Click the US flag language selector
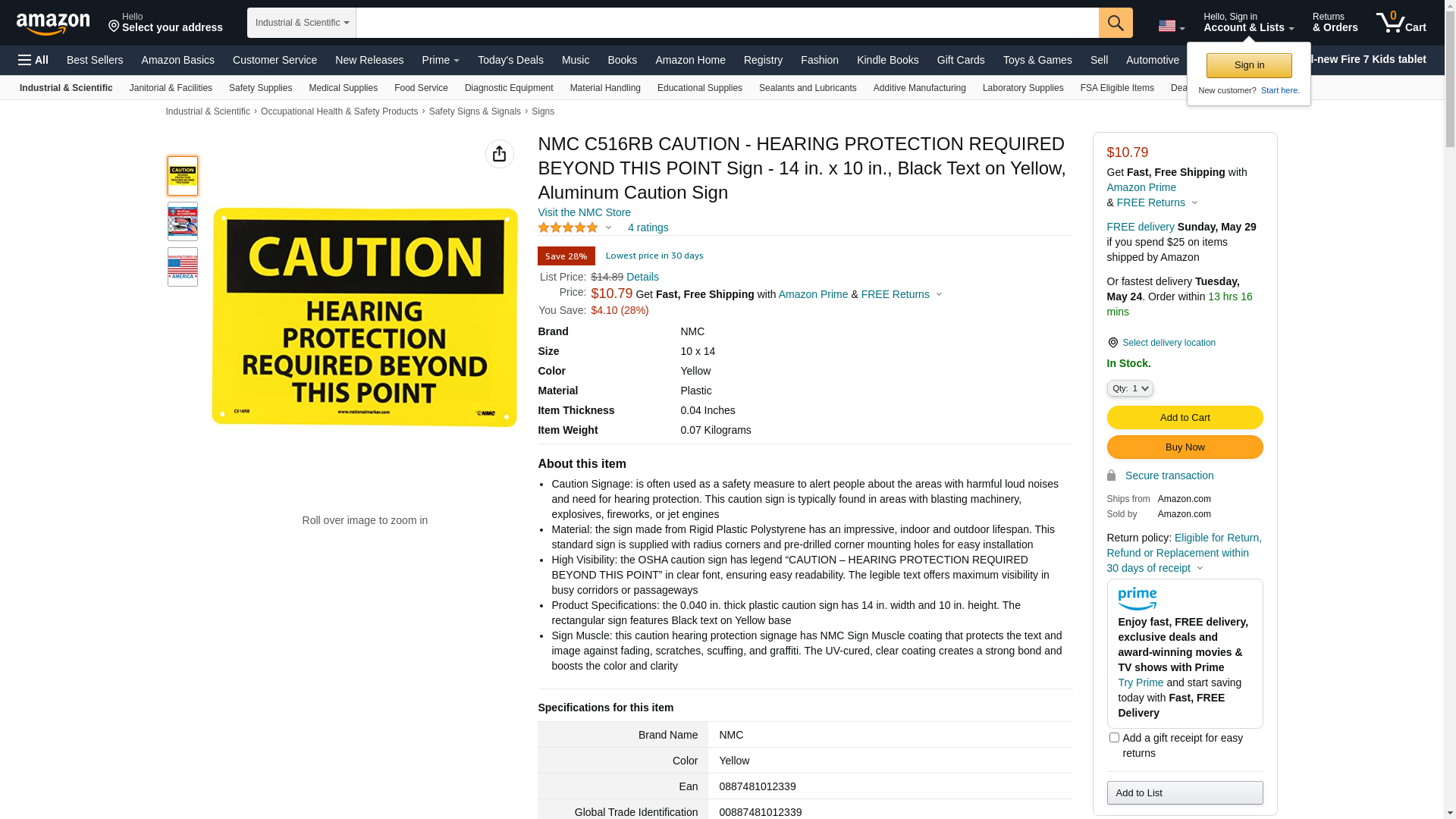Viewport: 1456px width, 819px height. tap(1170, 26)
